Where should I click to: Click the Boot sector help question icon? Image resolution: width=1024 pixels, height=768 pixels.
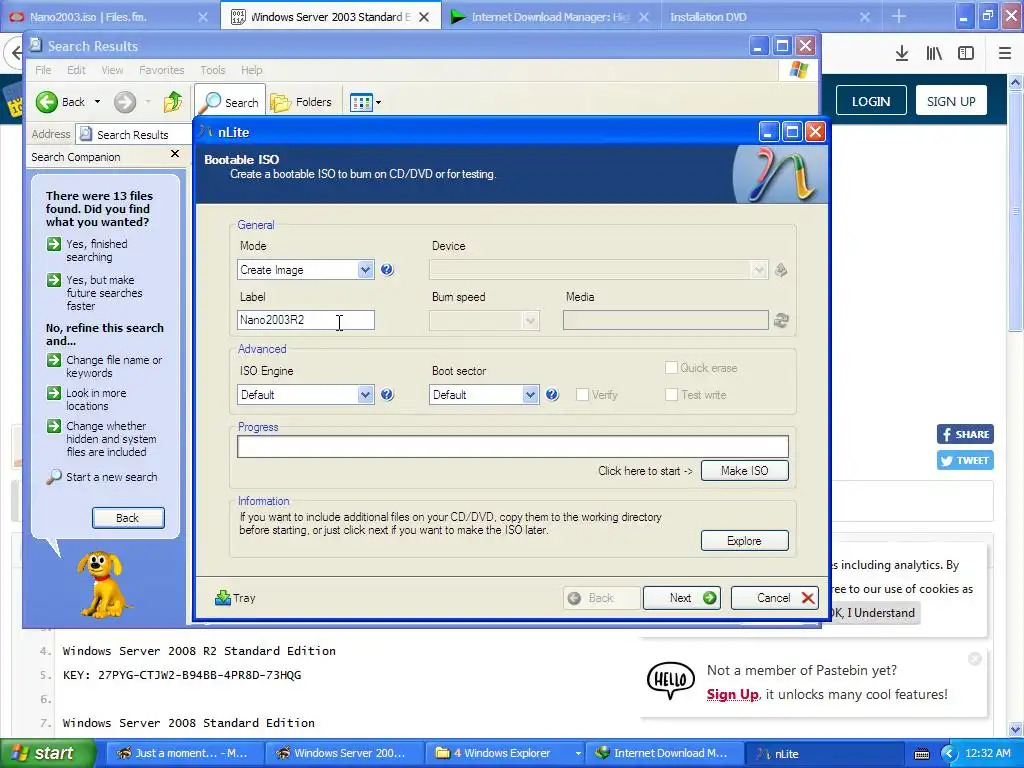[552, 394]
